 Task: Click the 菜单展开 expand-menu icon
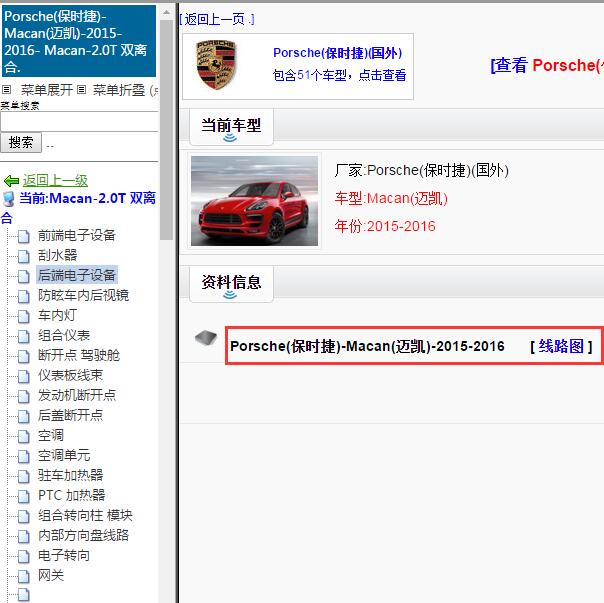click(6, 90)
